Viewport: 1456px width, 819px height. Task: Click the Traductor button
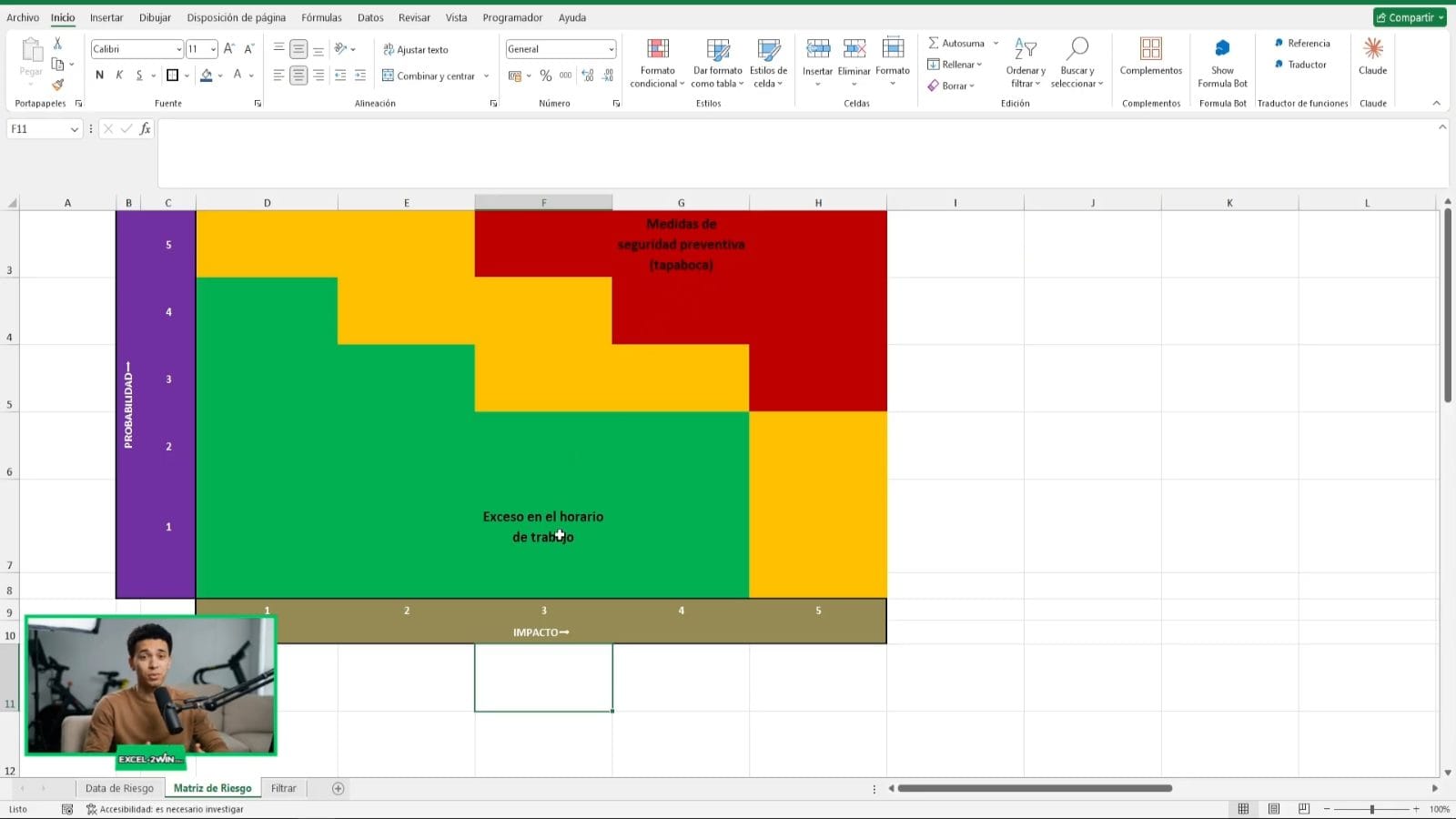[1300, 65]
